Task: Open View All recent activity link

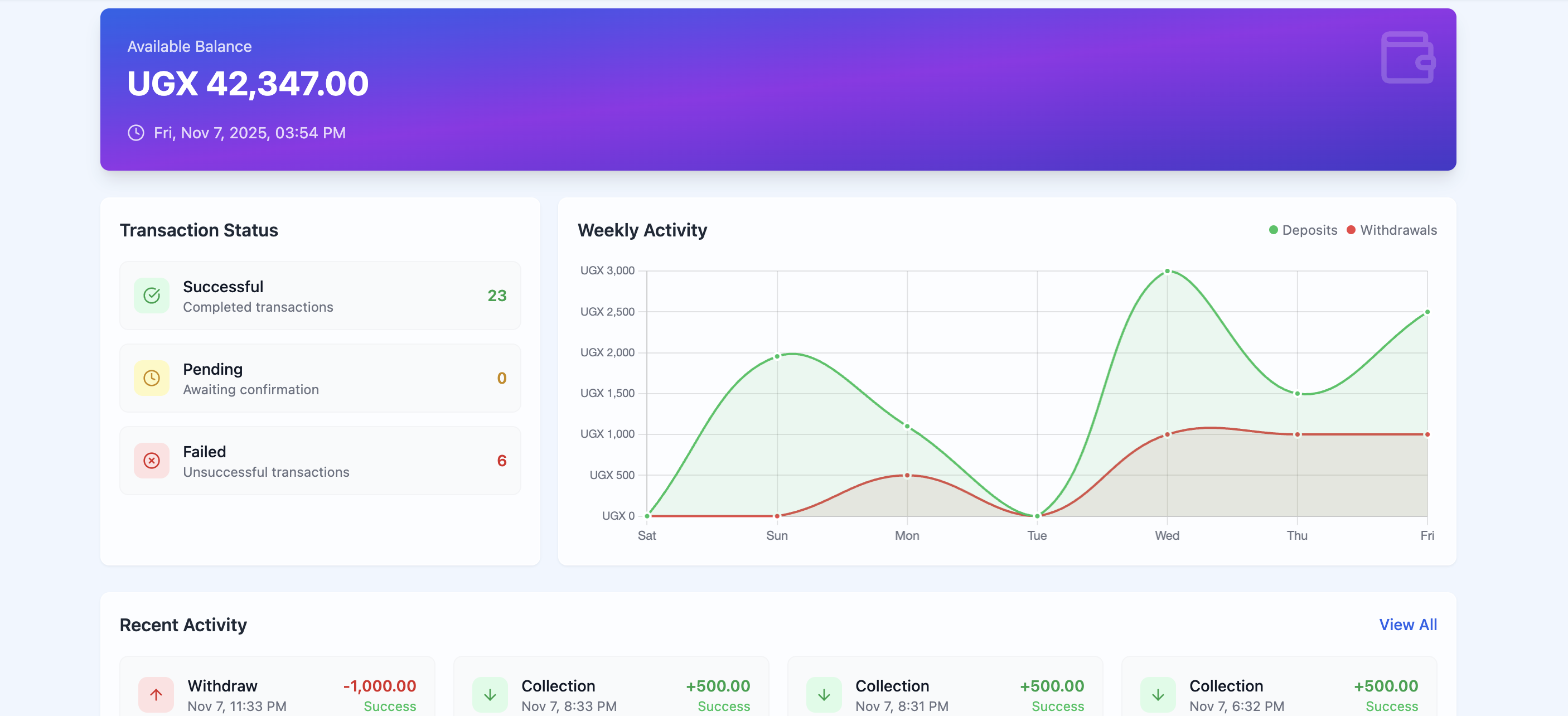Action: 1407,625
